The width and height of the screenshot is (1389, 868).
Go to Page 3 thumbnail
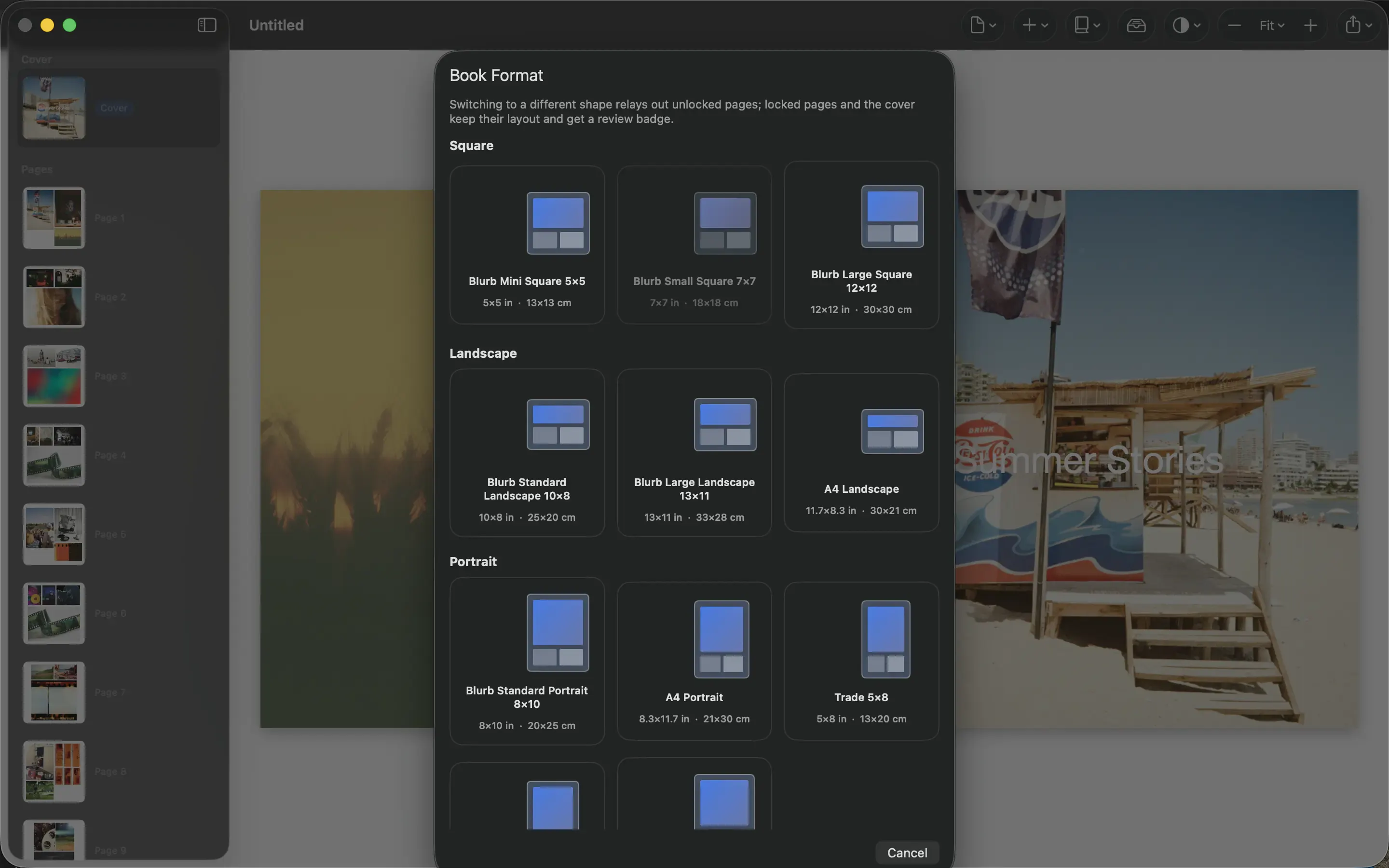coord(54,376)
